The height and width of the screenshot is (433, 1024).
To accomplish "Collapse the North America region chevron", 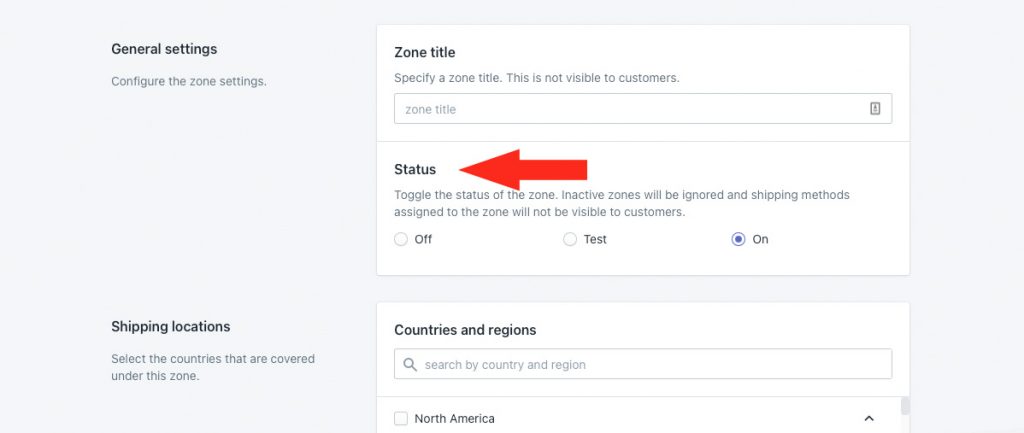I will coord(869,418).
